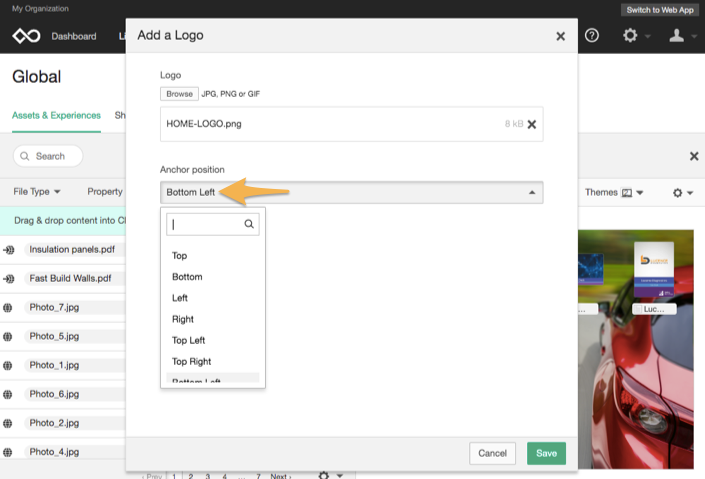The width and height of the screenshot is (705, 479).
Task: Click the icon beside Fast Build Walls.pdf
Action: (9, 279)
